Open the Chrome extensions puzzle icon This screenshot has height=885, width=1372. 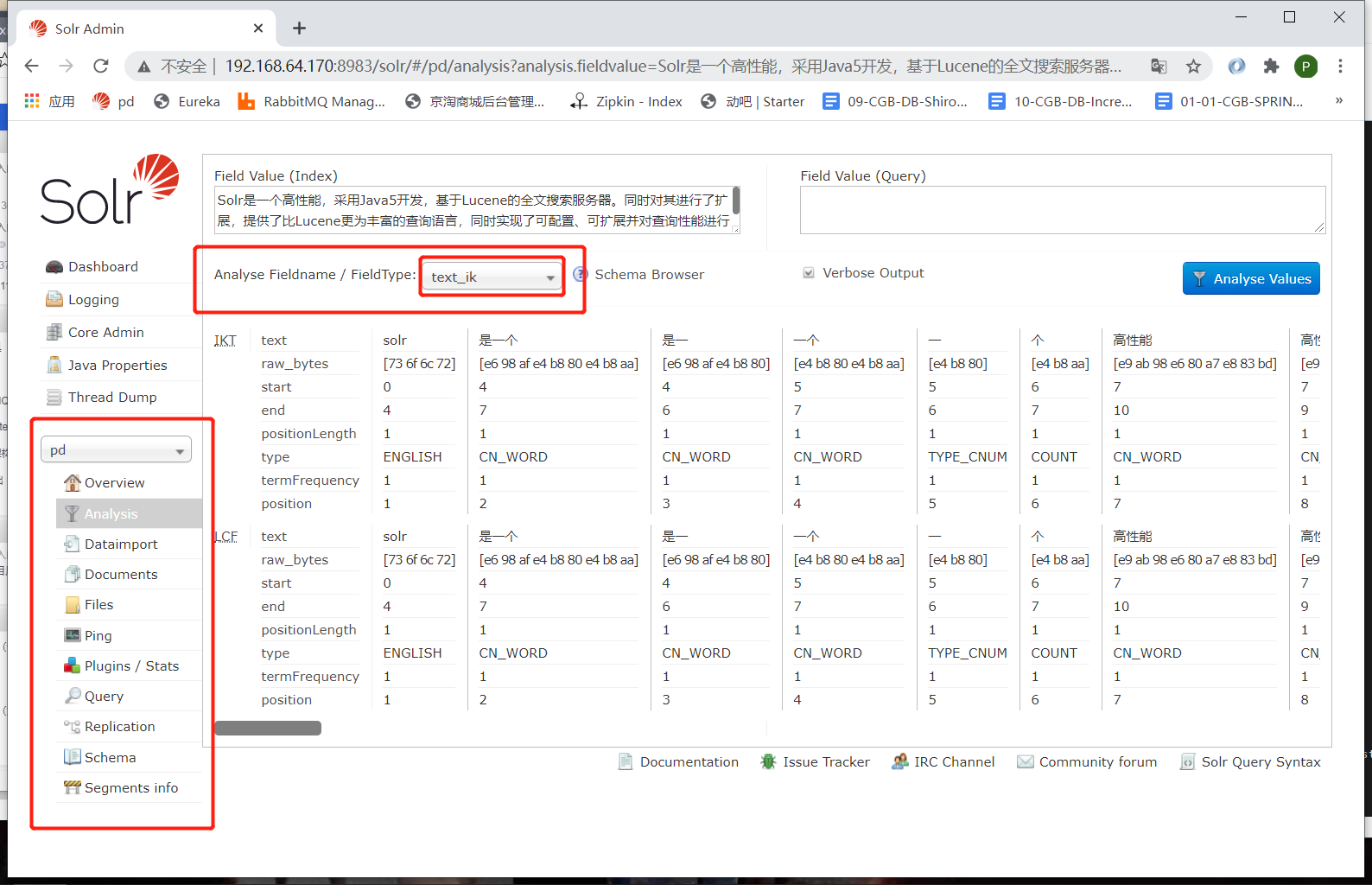coord(1271,67)
